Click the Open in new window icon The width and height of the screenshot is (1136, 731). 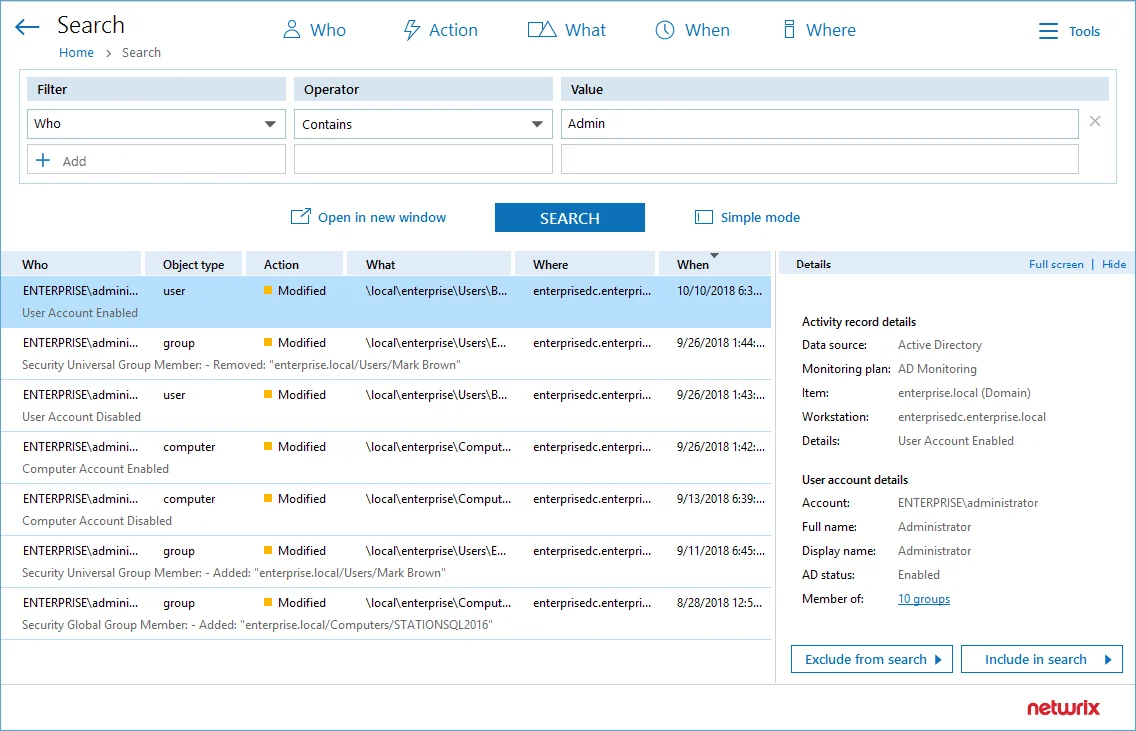pos(301,216)
